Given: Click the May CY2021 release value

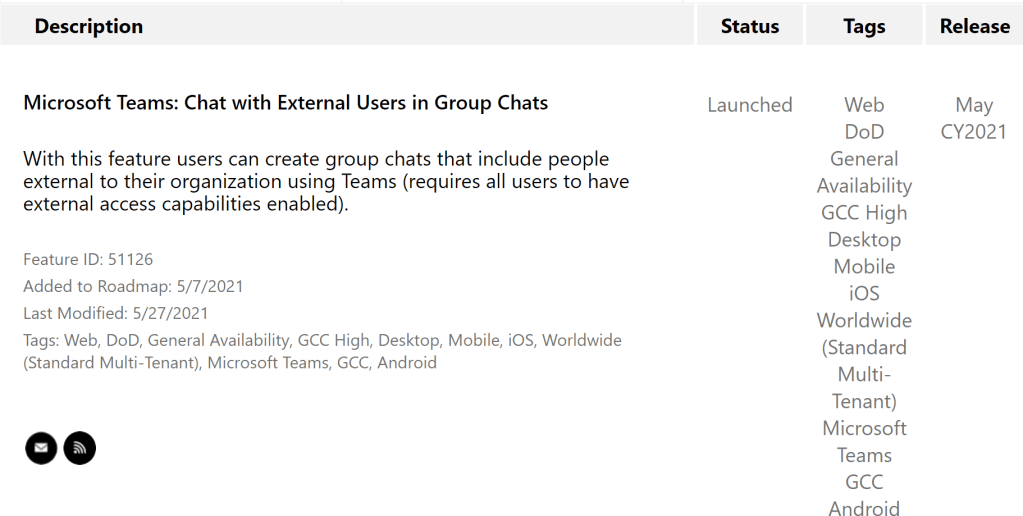Looking at the screenshot, I should [x=973, y=118].
